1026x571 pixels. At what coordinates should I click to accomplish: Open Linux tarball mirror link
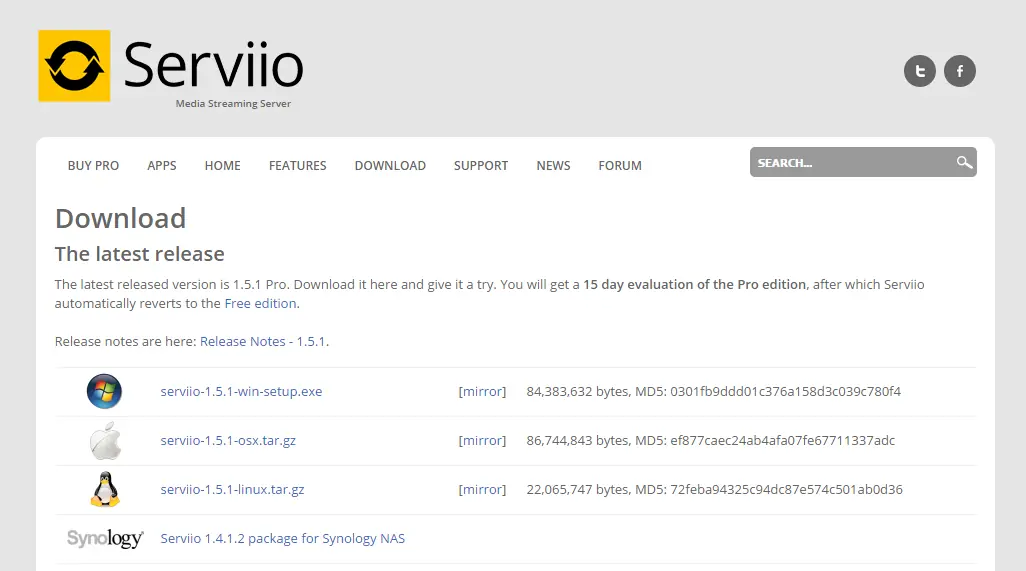(482, 489)
